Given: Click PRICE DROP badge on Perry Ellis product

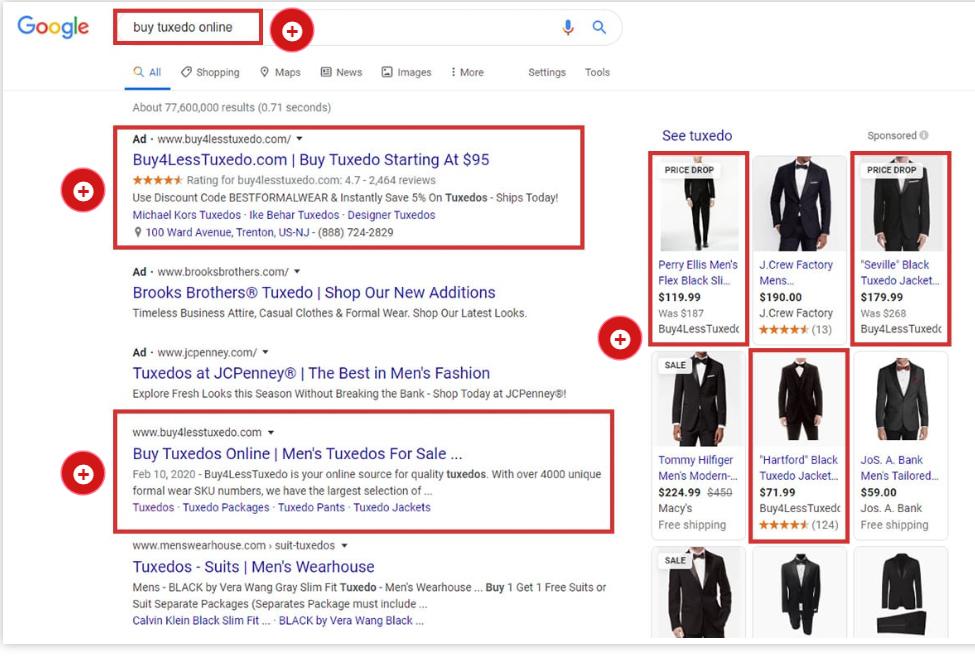Looking at the screenshot, I should point(689,170).
